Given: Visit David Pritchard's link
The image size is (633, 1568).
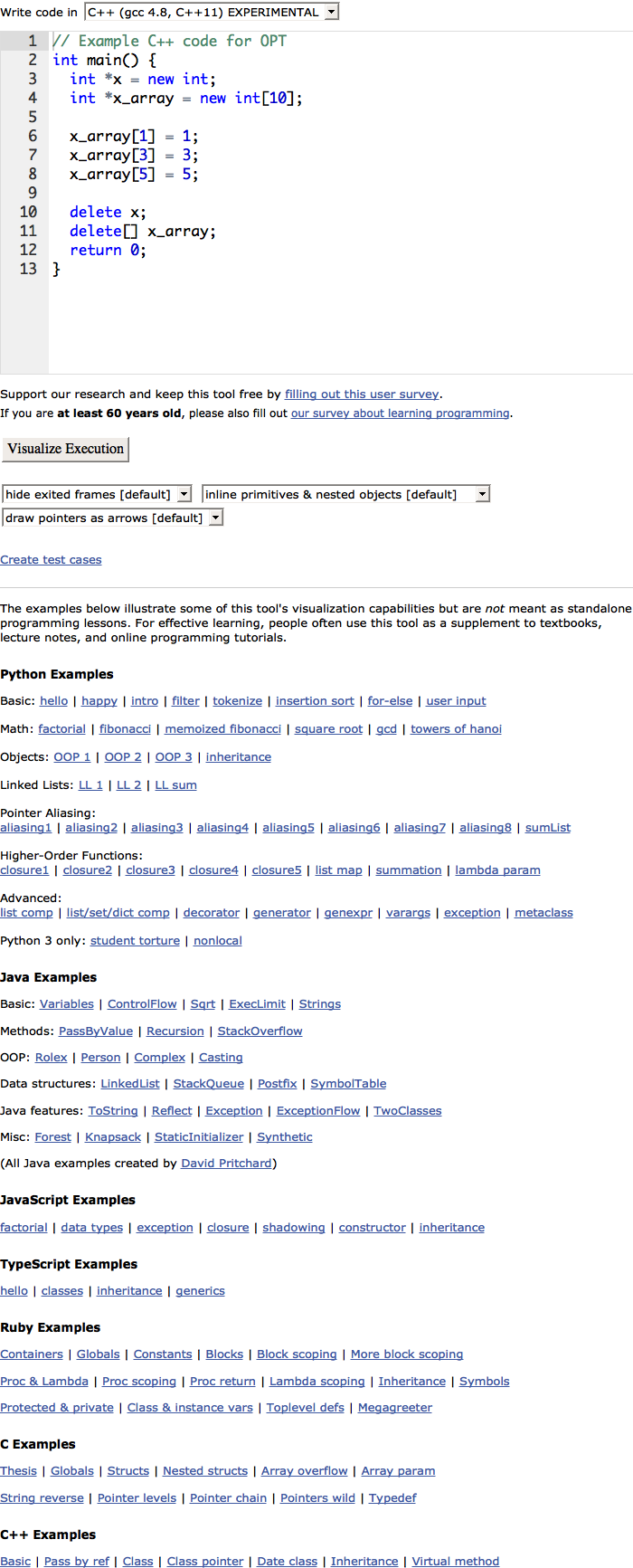Looking at the screenshot, I should coord(226,1164).
